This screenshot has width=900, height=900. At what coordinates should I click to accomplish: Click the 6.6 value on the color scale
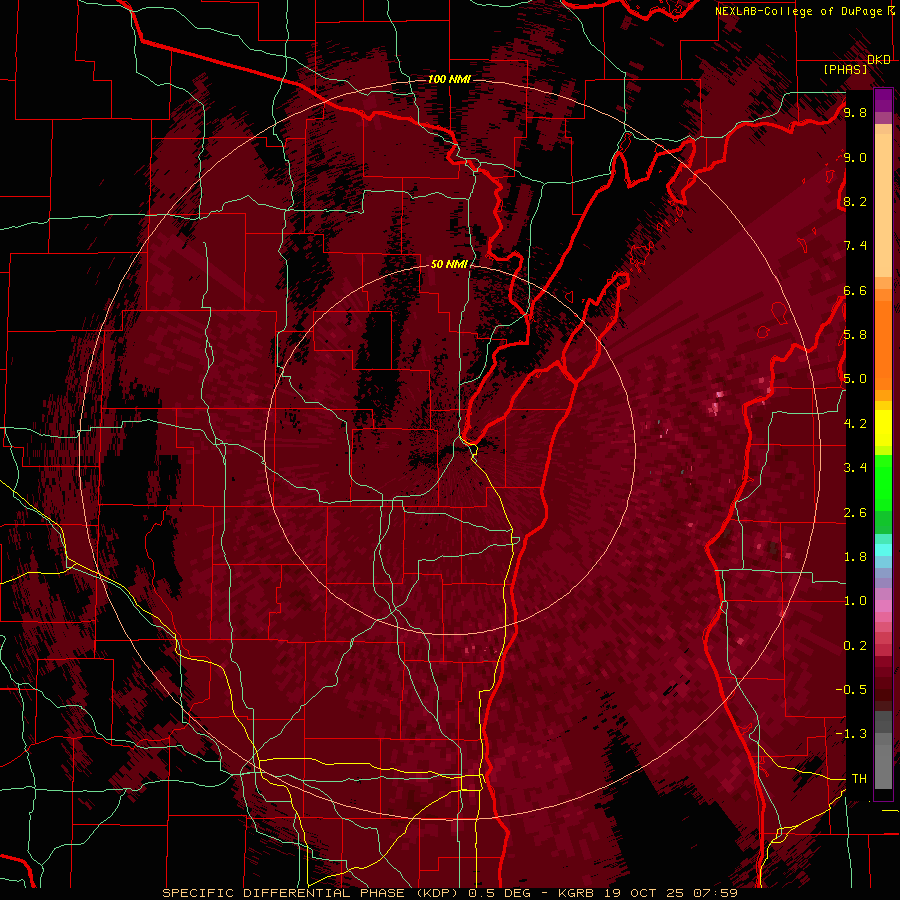click(855, 290)
